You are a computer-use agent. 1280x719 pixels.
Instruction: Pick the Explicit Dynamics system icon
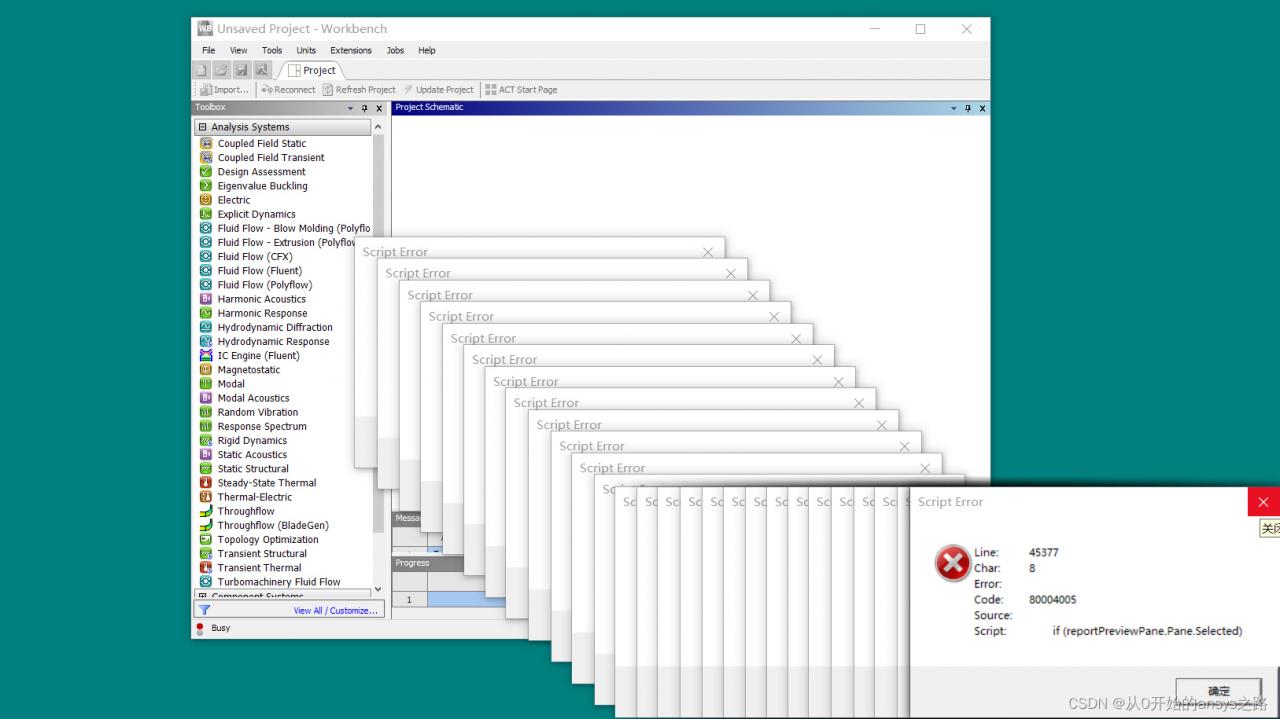point(206,214)
